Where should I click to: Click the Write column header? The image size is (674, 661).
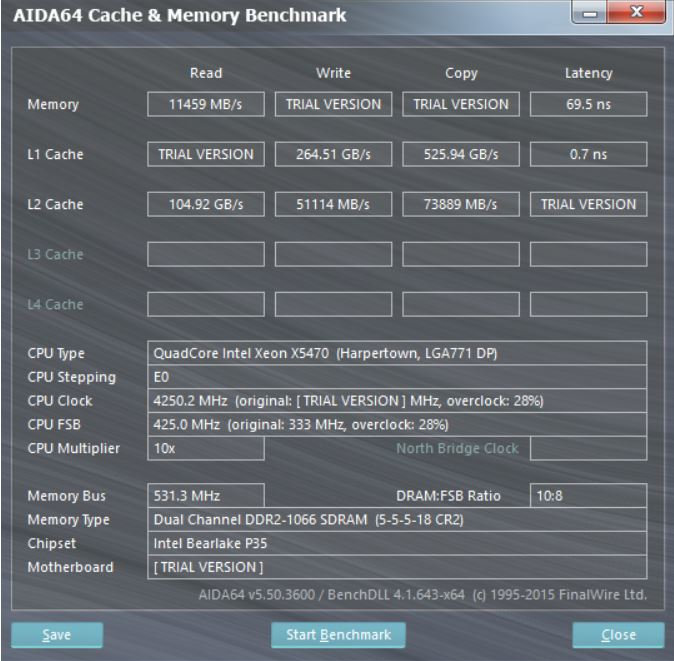pyautogui.click(x=334, y=73)
